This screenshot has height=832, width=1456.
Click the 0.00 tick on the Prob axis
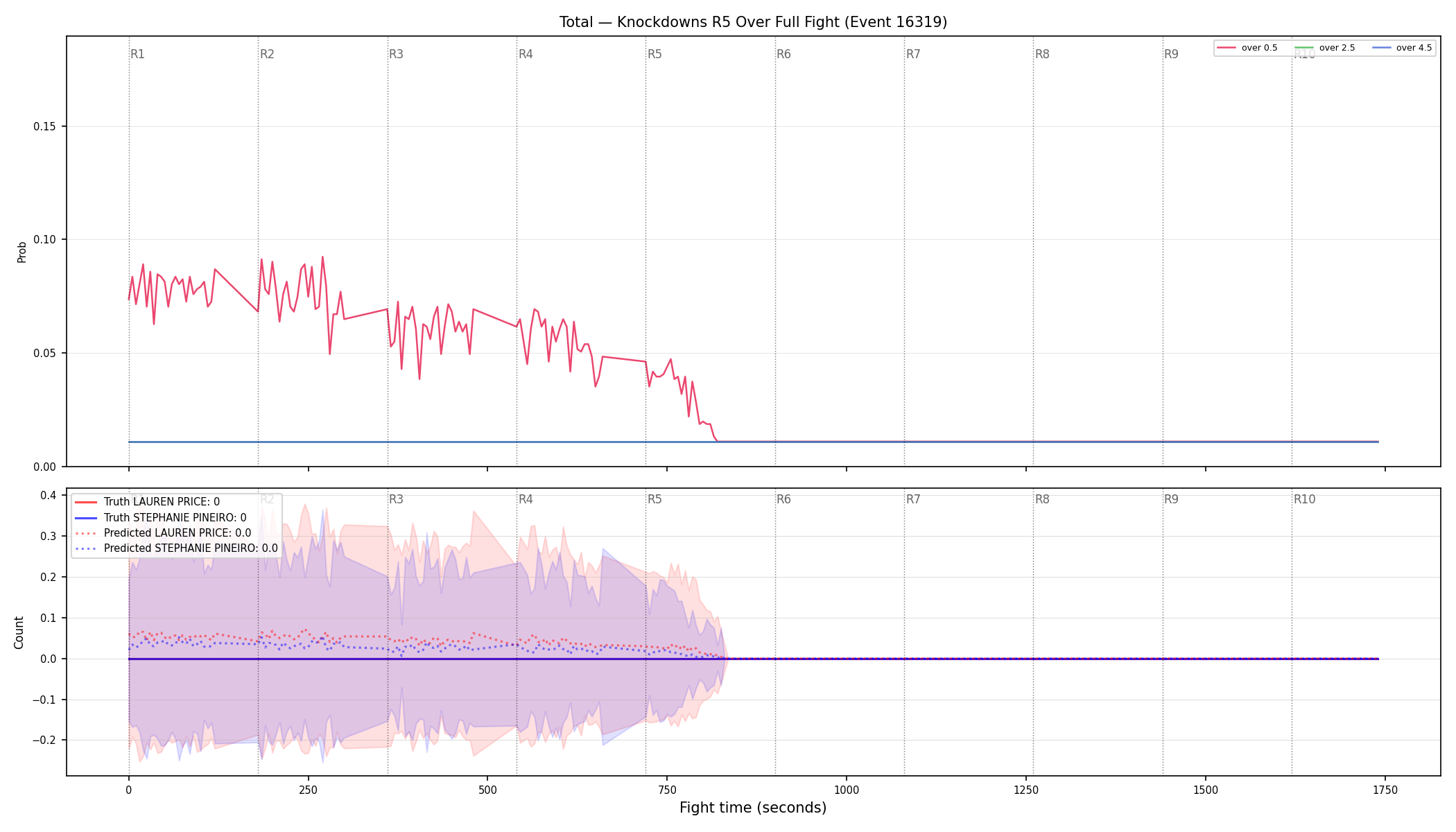coord(45,467)
